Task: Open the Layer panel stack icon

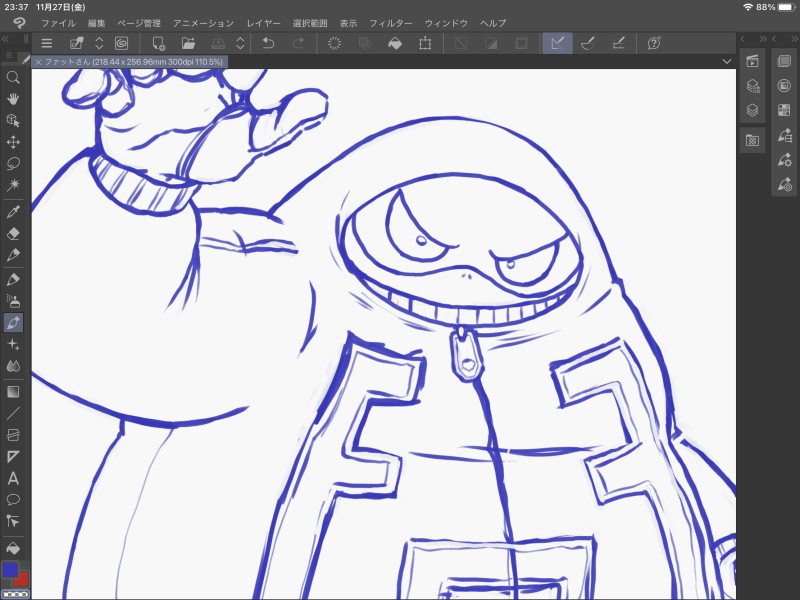Action: [x=753, y=110]
